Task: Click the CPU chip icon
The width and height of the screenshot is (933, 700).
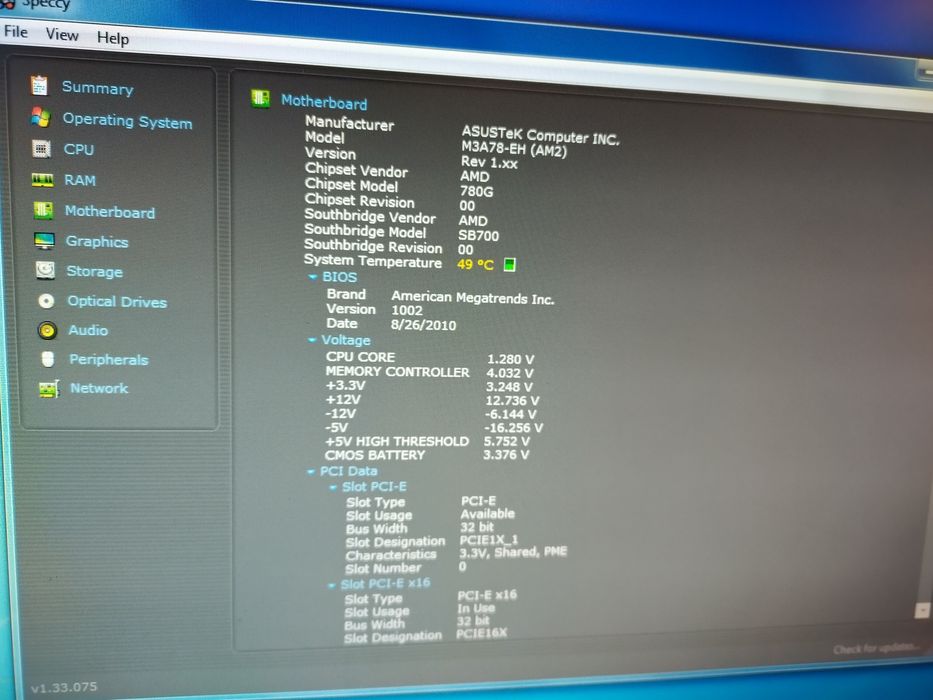Action: coord(41,148)
